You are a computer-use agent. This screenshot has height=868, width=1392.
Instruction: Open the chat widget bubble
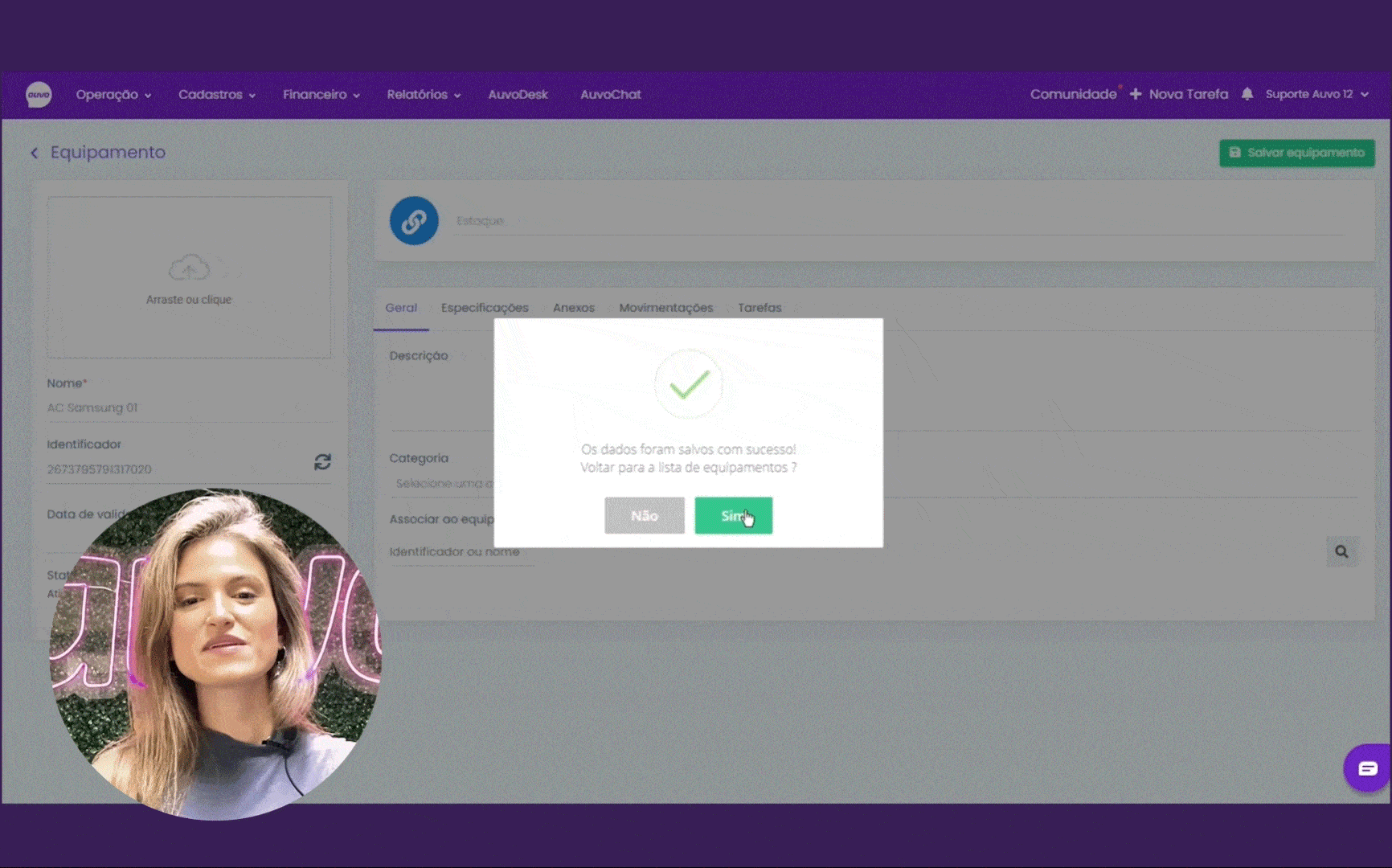pos(1366,768)
